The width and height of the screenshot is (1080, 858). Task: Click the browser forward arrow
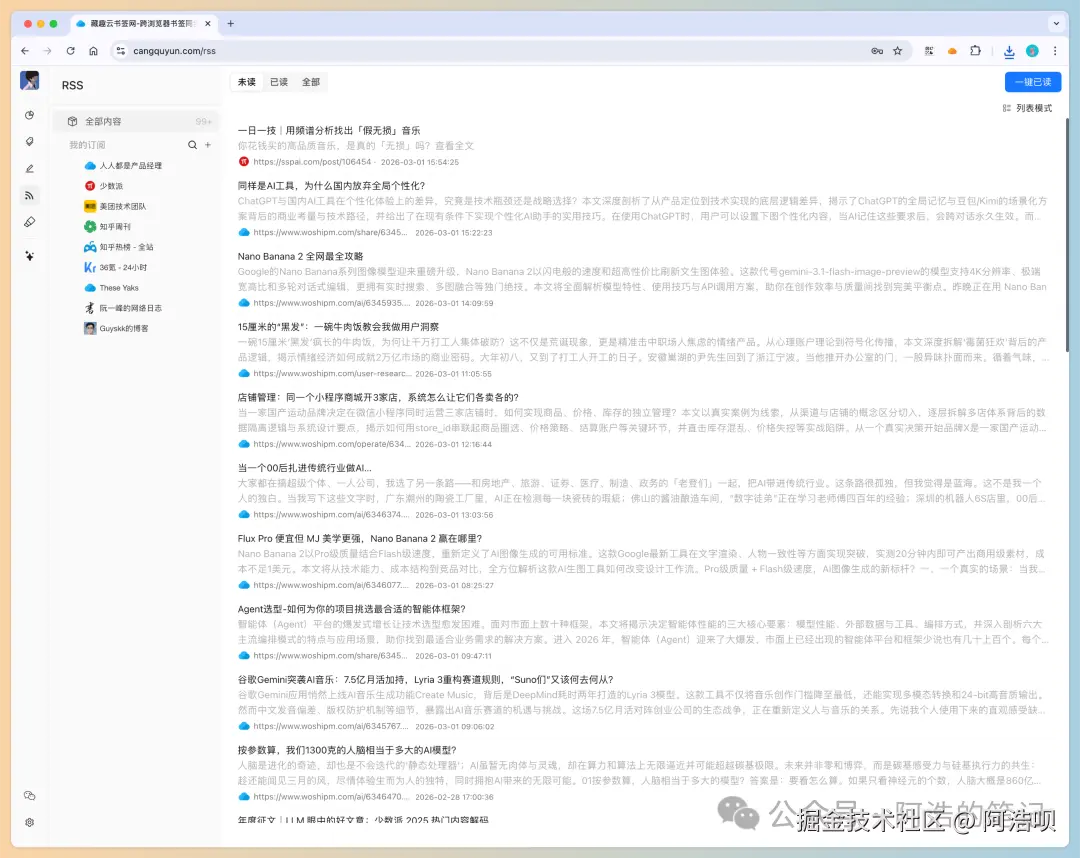pos(48,51)
